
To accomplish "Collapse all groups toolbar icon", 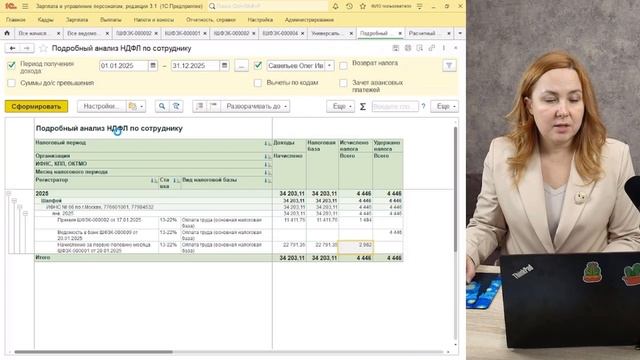I will point(200,106).
